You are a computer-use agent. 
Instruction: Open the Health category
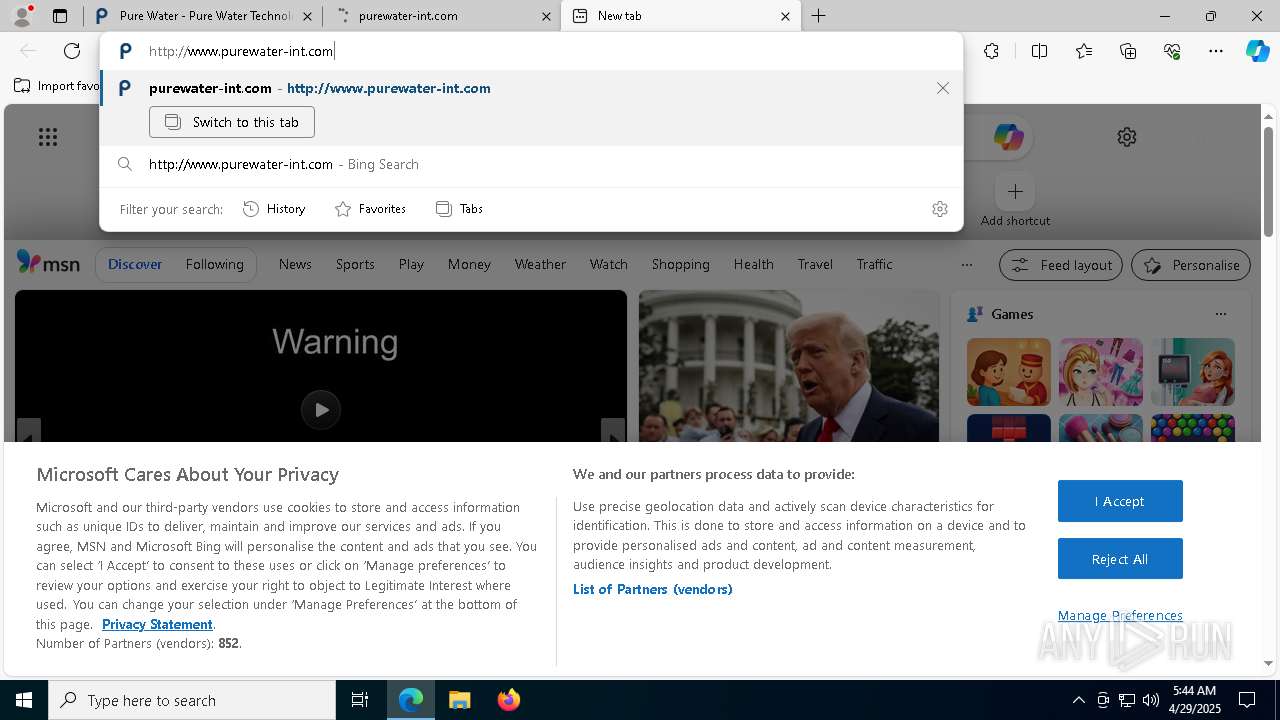753,264
